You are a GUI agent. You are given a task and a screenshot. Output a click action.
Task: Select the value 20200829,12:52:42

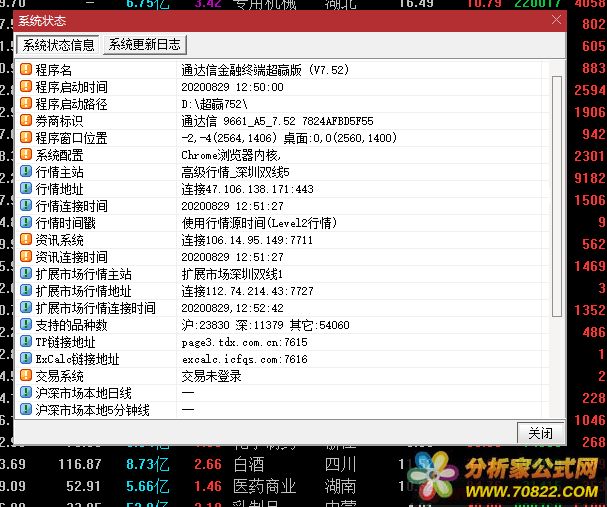[232, 308]
